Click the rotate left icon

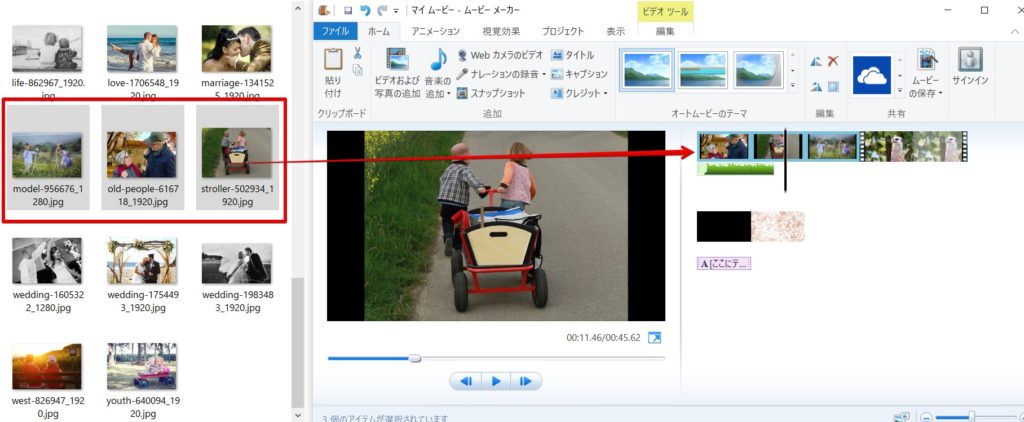click(816, 61)
